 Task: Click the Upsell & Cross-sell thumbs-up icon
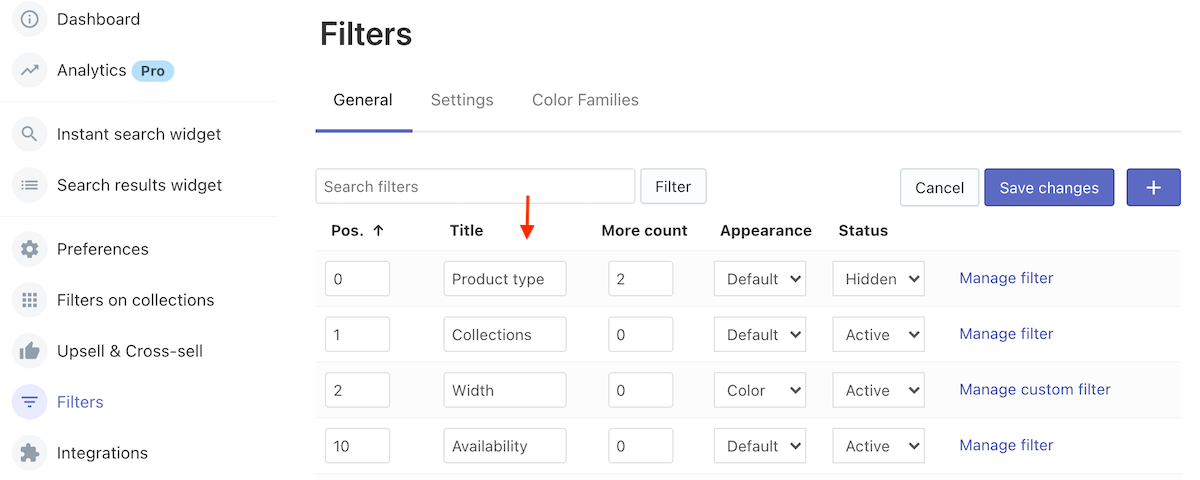[30, 351]
